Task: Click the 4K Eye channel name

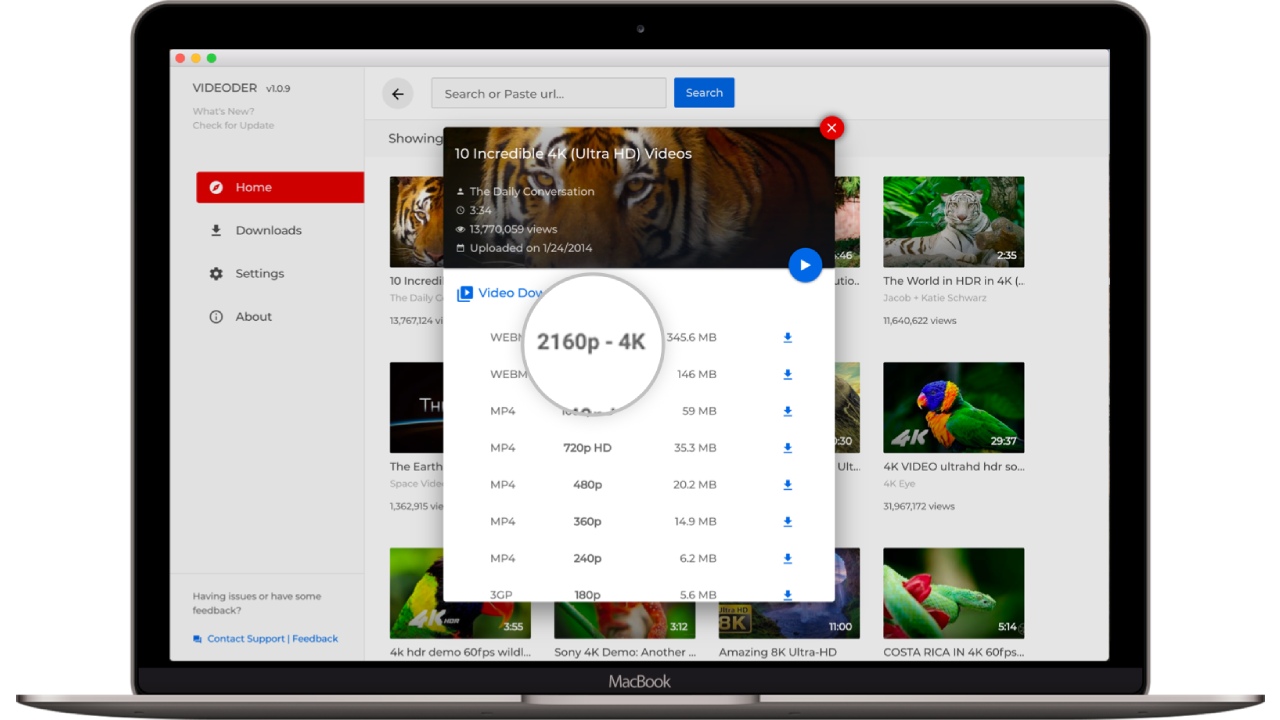Action: [898, 483]
